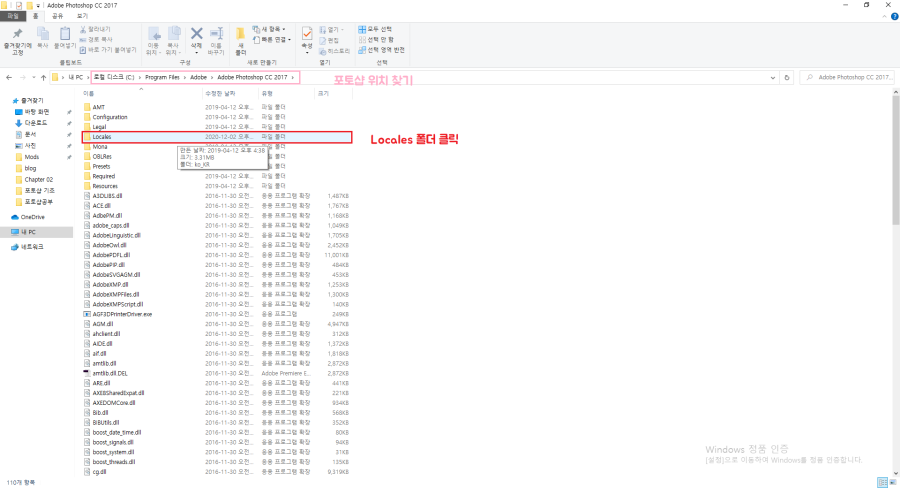Select 네트워크 in the navigation pane
The width and height of the screenshot is (900, 488).
point(28,247)
